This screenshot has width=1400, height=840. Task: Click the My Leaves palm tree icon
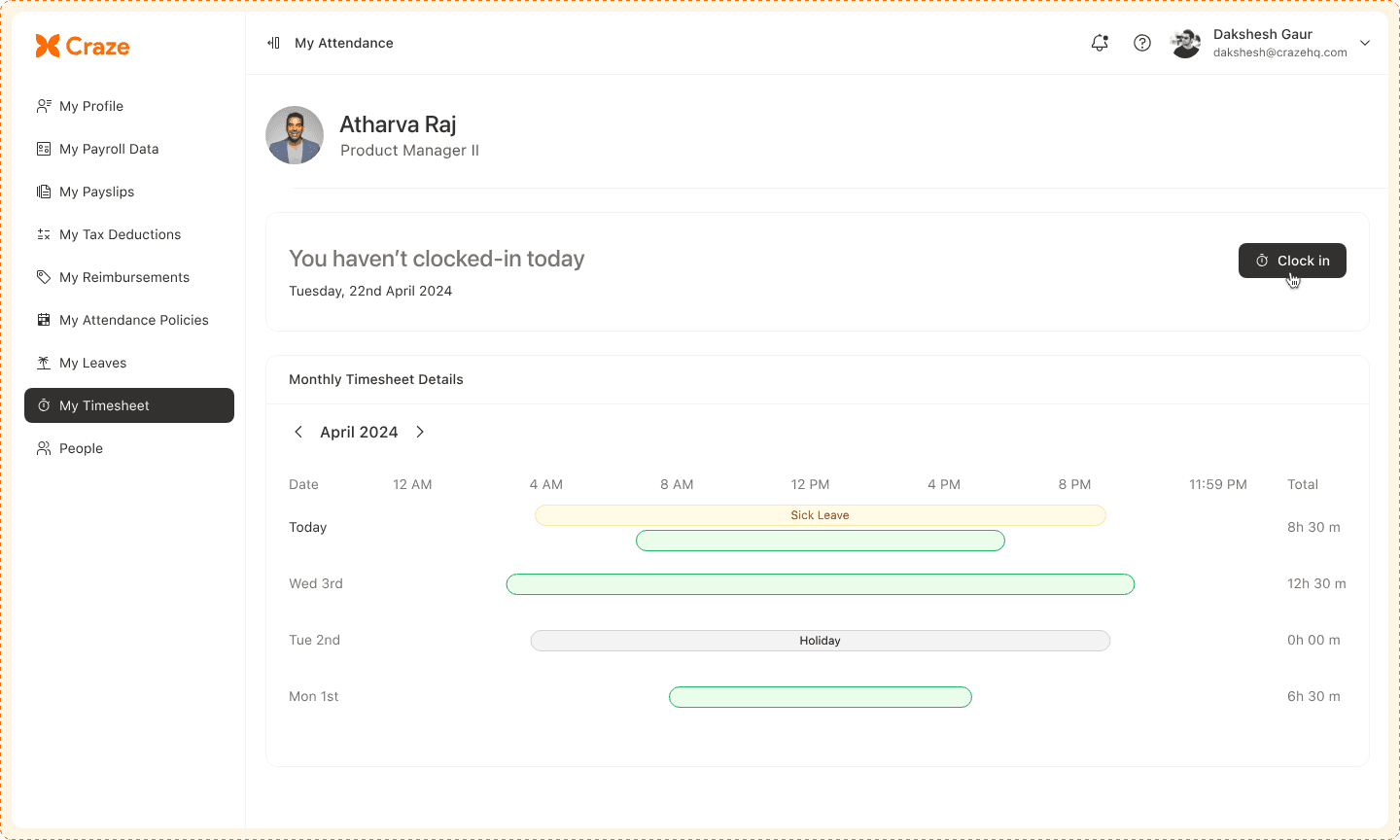[44, 363]
